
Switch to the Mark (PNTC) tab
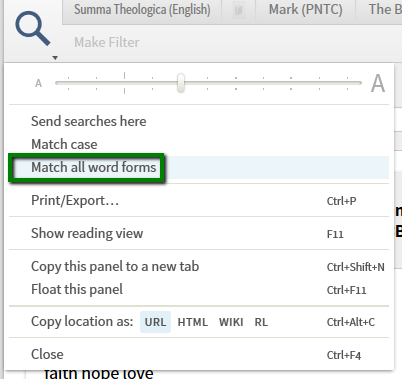pyautogui.click(x=305, y=10)
